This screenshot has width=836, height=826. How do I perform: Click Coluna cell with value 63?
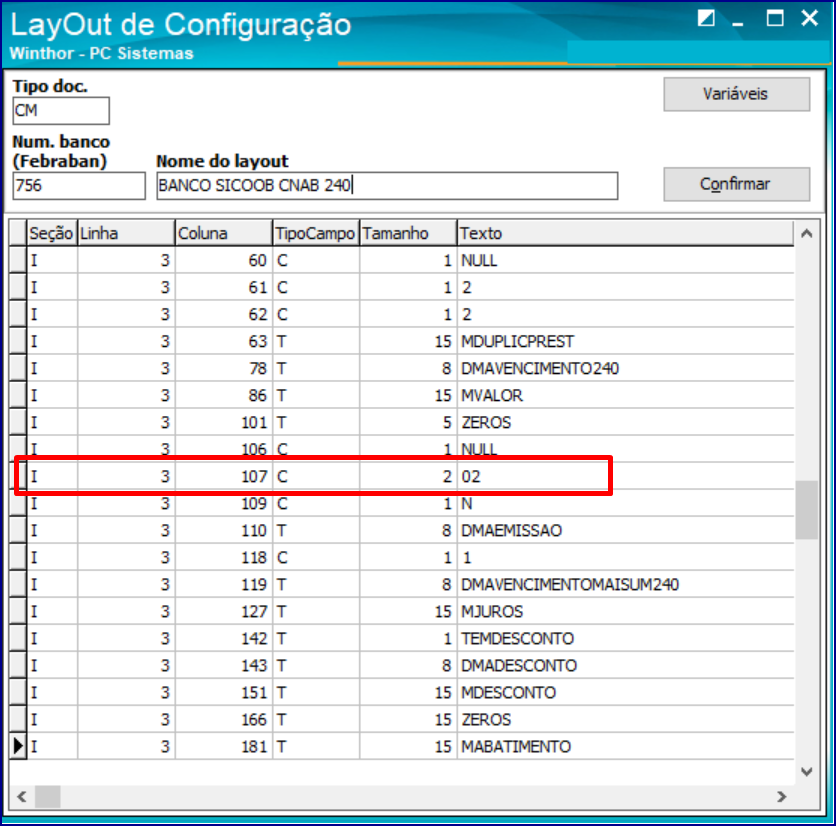pos(224,341)
